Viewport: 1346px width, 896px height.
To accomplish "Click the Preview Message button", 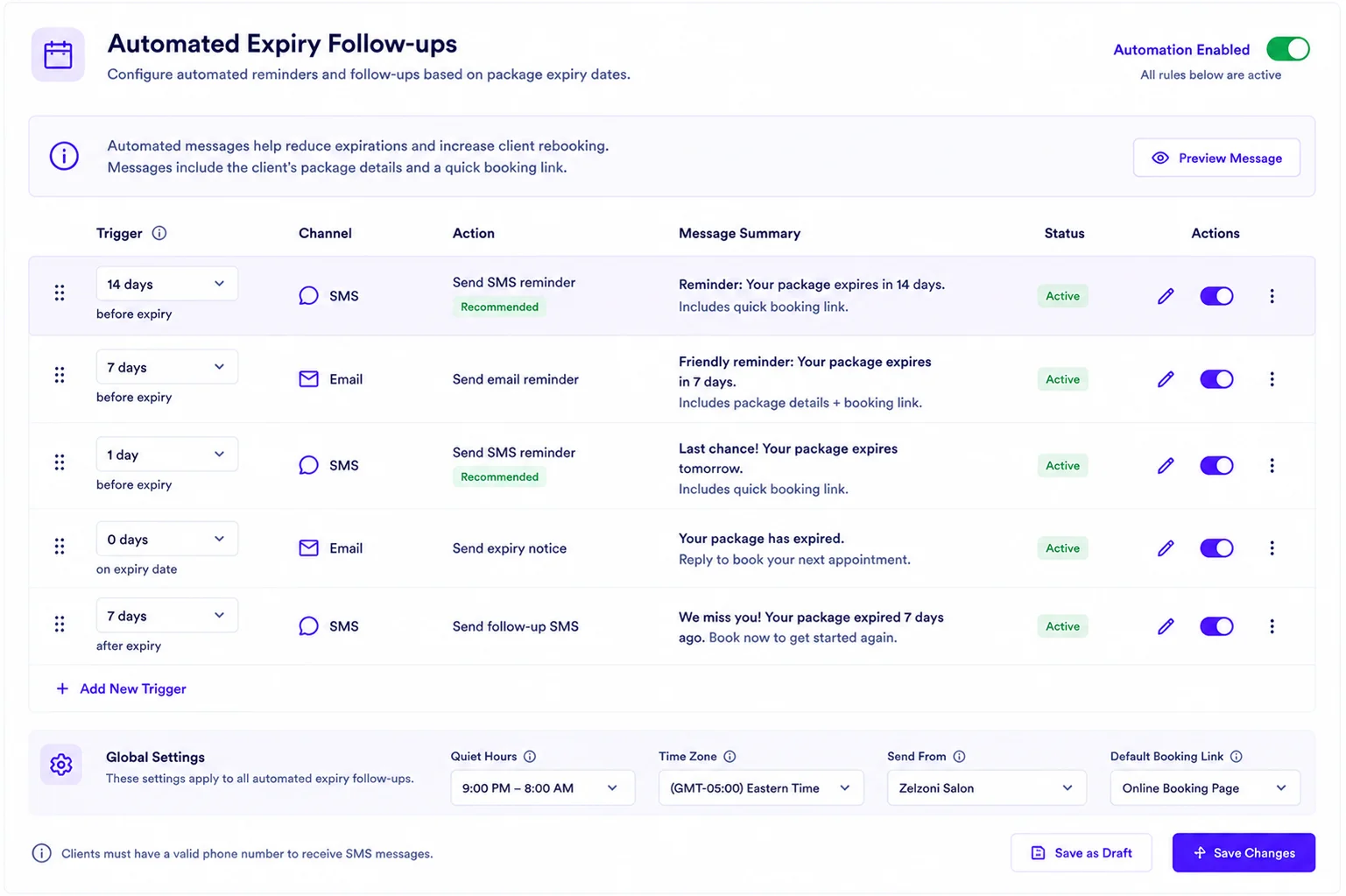I will [1216, 158].
